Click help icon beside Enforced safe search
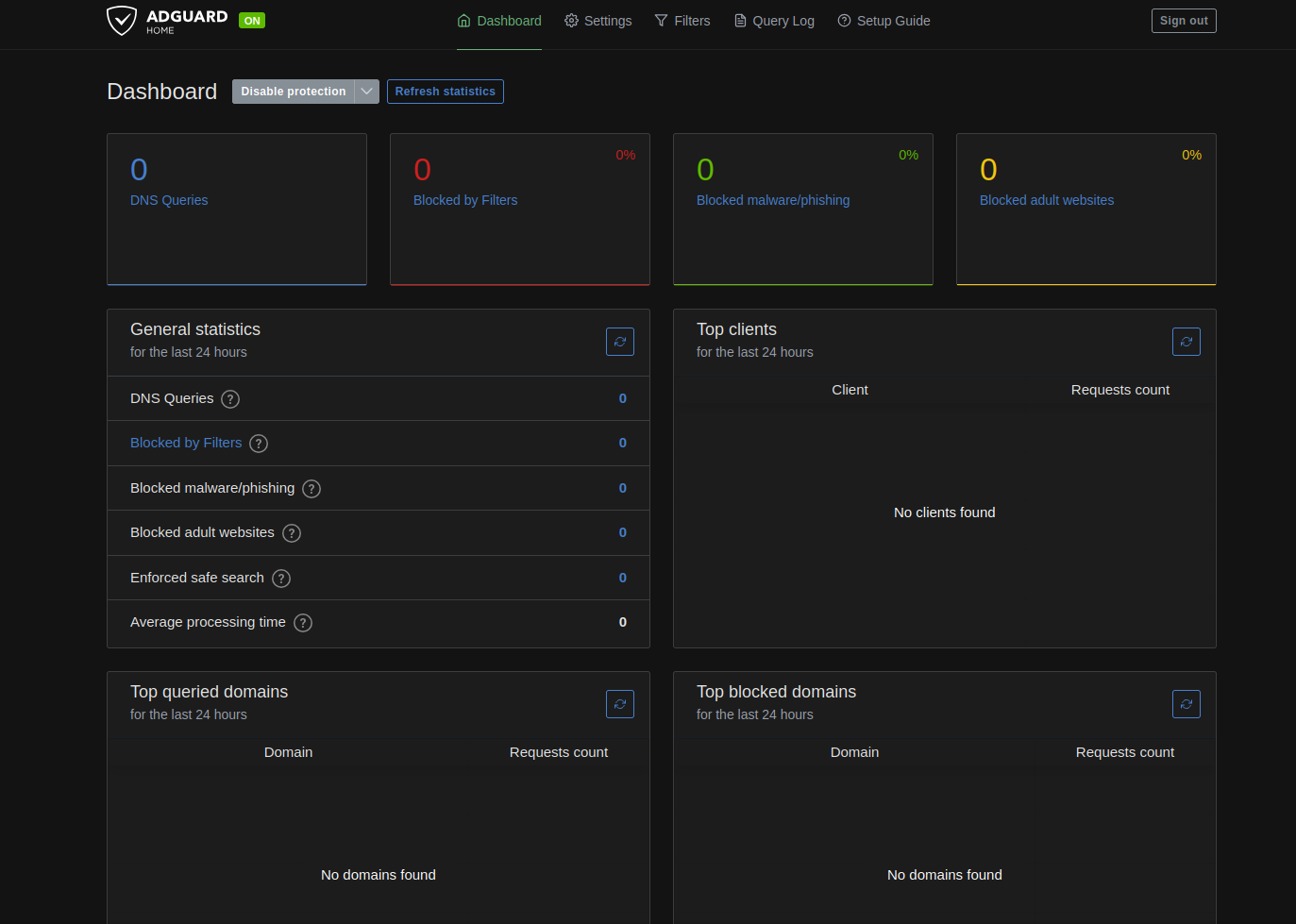The image size is (1296, 924). [x=281, y=579]
